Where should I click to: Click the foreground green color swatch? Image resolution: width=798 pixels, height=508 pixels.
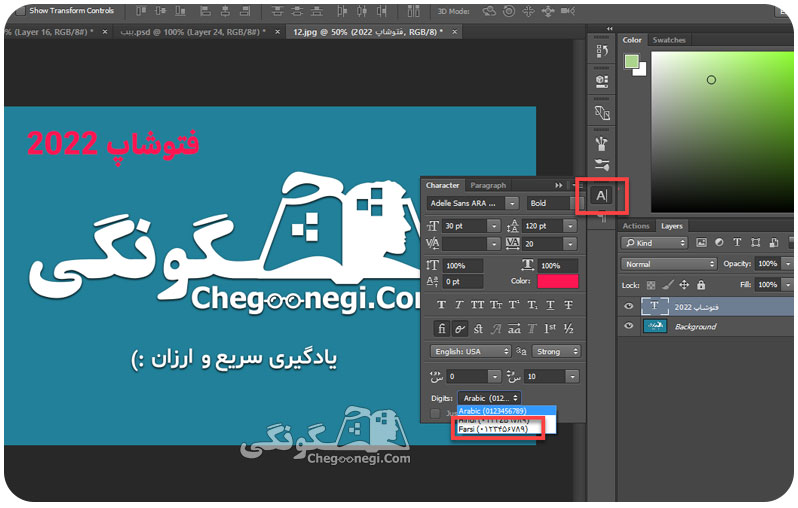coord(632,62)
